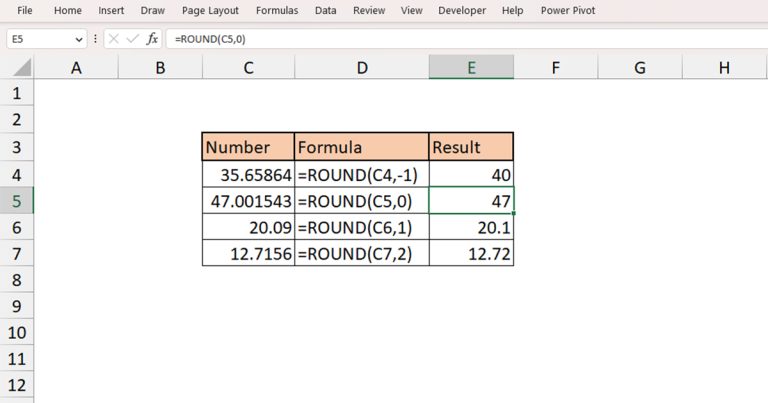Click the =ROUND(C7,2) formula cell
The image size is (768, 403).
point(362,254)
